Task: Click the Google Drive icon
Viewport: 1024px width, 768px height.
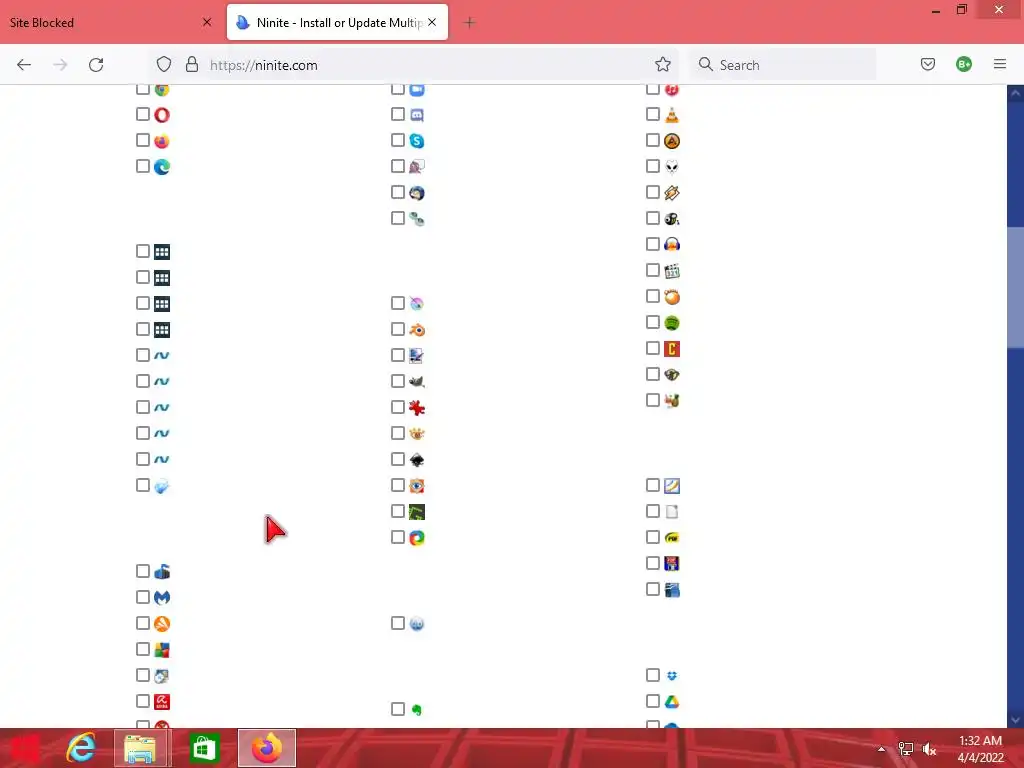Action: 671,701
